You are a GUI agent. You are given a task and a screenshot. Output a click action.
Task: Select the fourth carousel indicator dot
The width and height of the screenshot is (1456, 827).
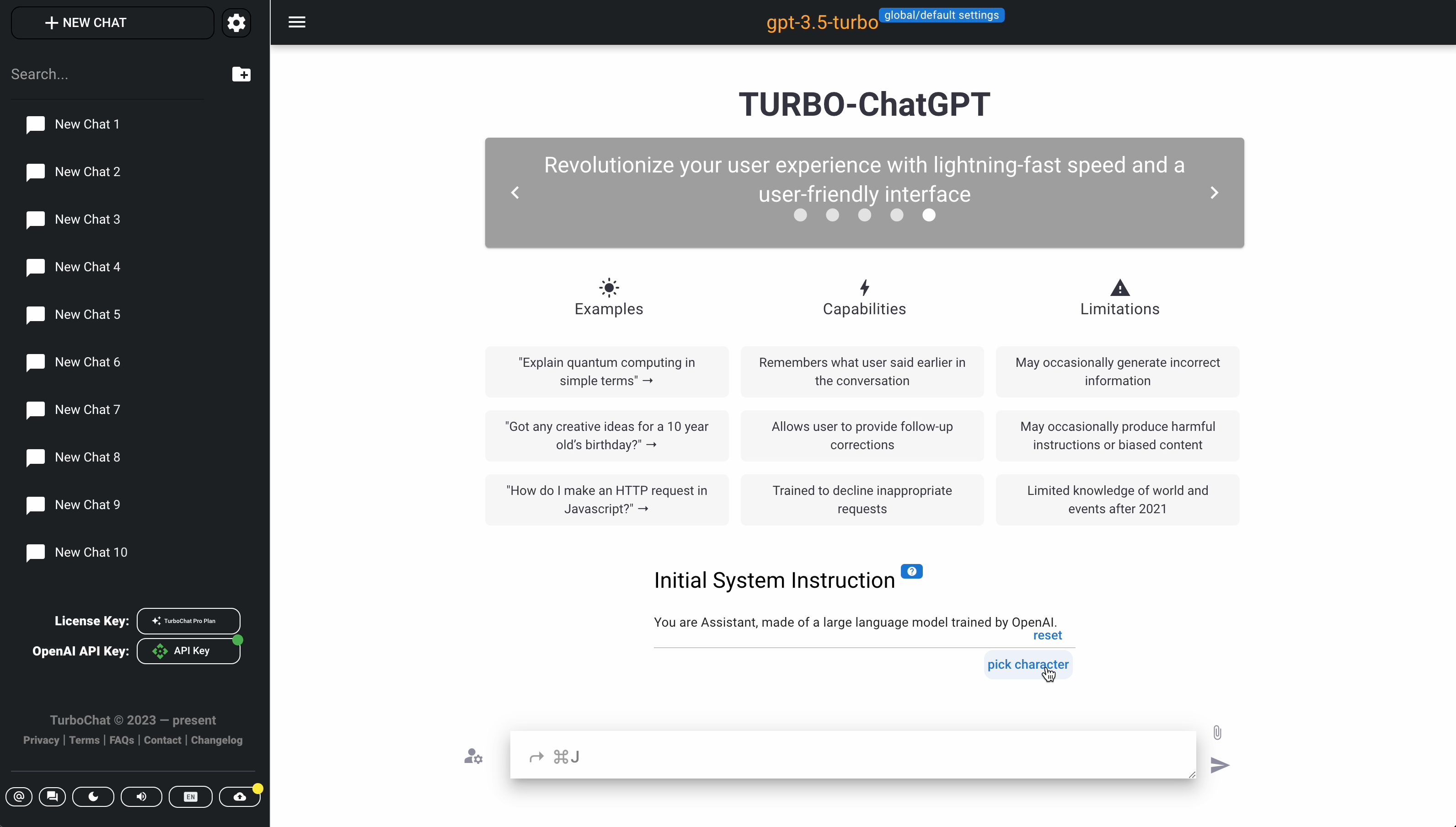(896, 215)
